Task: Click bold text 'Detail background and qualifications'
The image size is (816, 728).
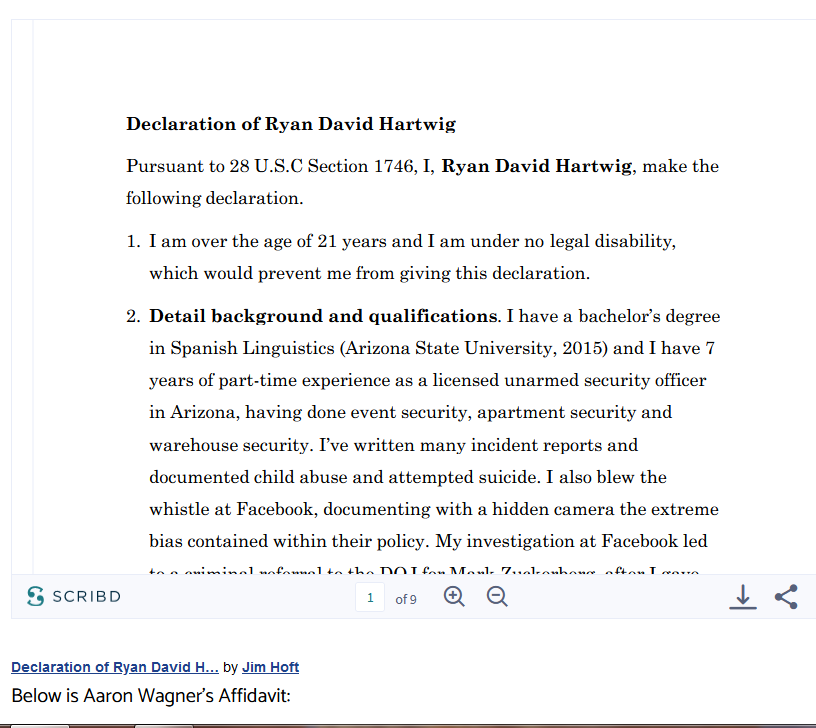Action: (x=323, y=316)
